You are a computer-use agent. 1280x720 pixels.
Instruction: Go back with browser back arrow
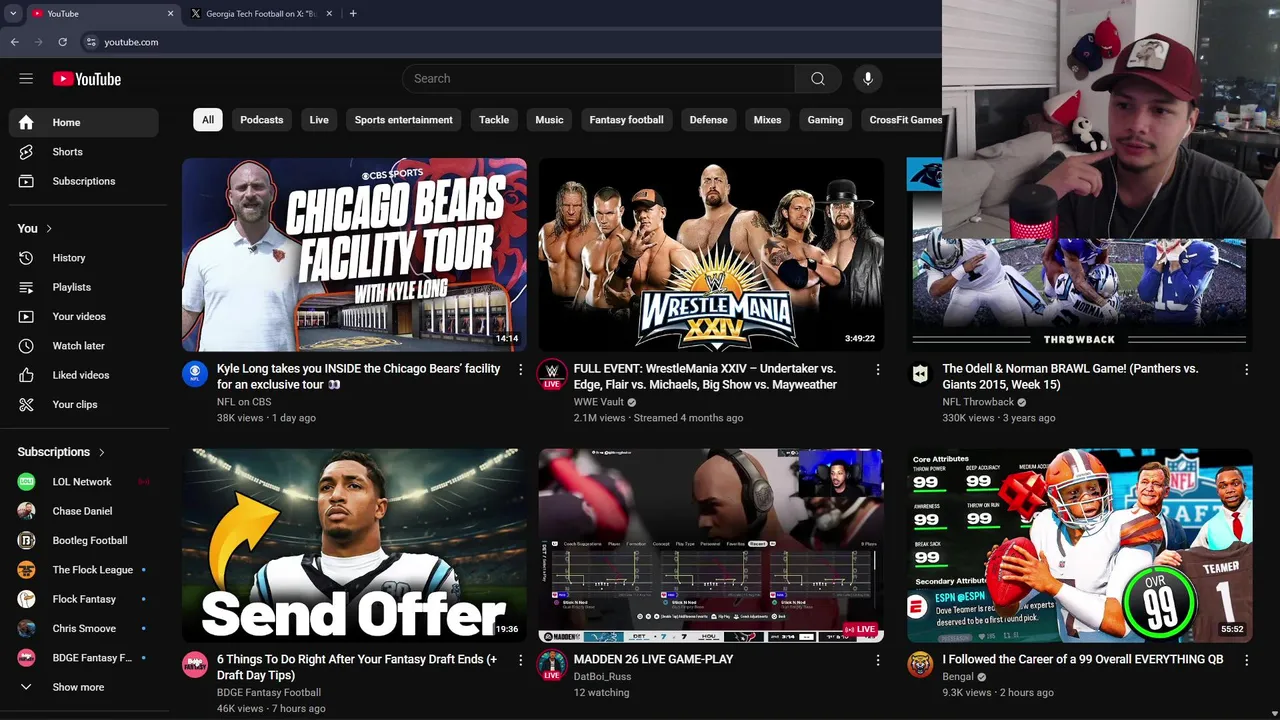pyautogui.click(x=14, y=42)
